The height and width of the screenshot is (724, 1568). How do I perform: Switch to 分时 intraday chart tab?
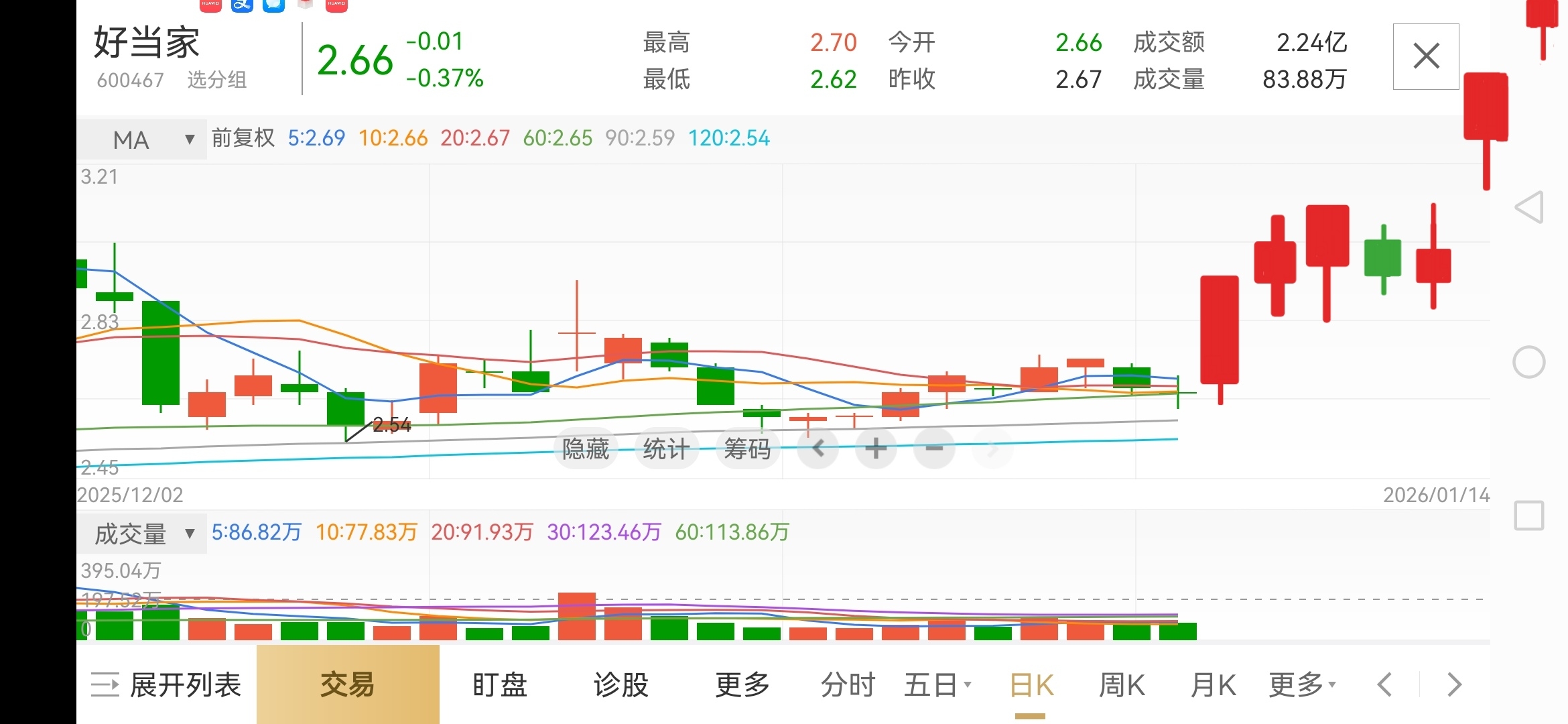848,685
